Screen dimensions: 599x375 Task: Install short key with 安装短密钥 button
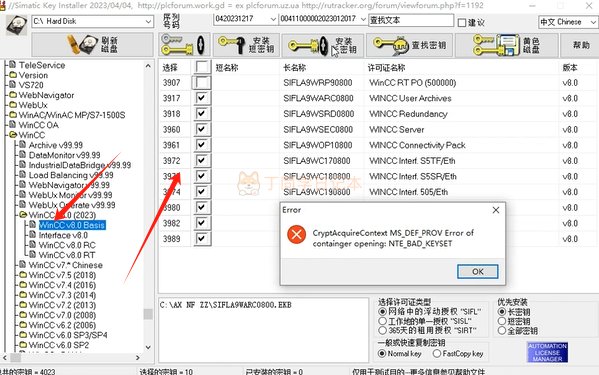[246, 45]
